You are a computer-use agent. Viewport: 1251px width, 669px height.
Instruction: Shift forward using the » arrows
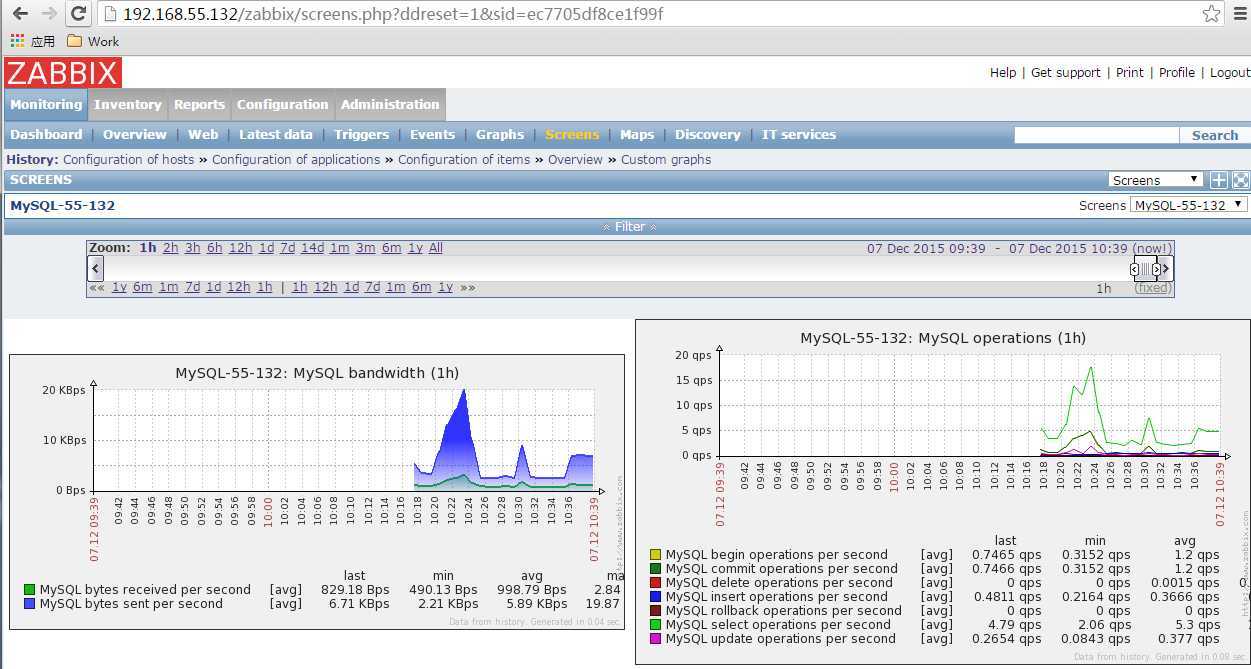[x=468, y=287]
